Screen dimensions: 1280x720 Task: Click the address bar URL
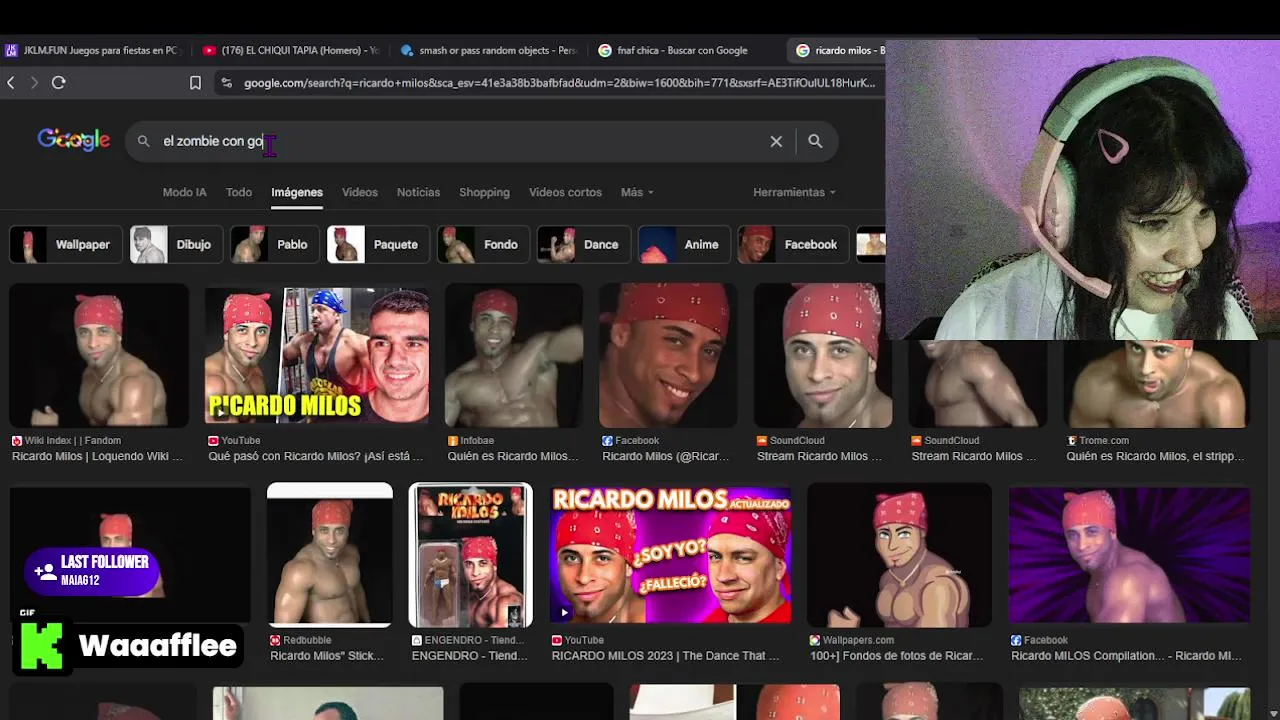pos(559,83)
